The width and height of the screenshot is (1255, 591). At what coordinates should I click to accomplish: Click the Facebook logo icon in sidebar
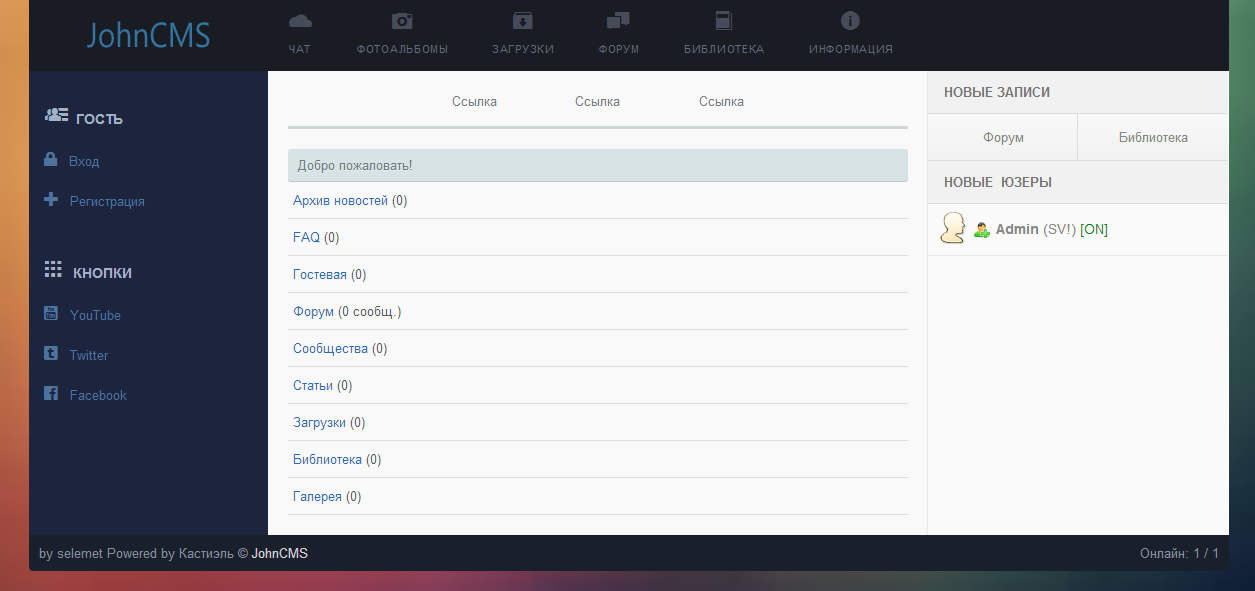coord(51,393)
